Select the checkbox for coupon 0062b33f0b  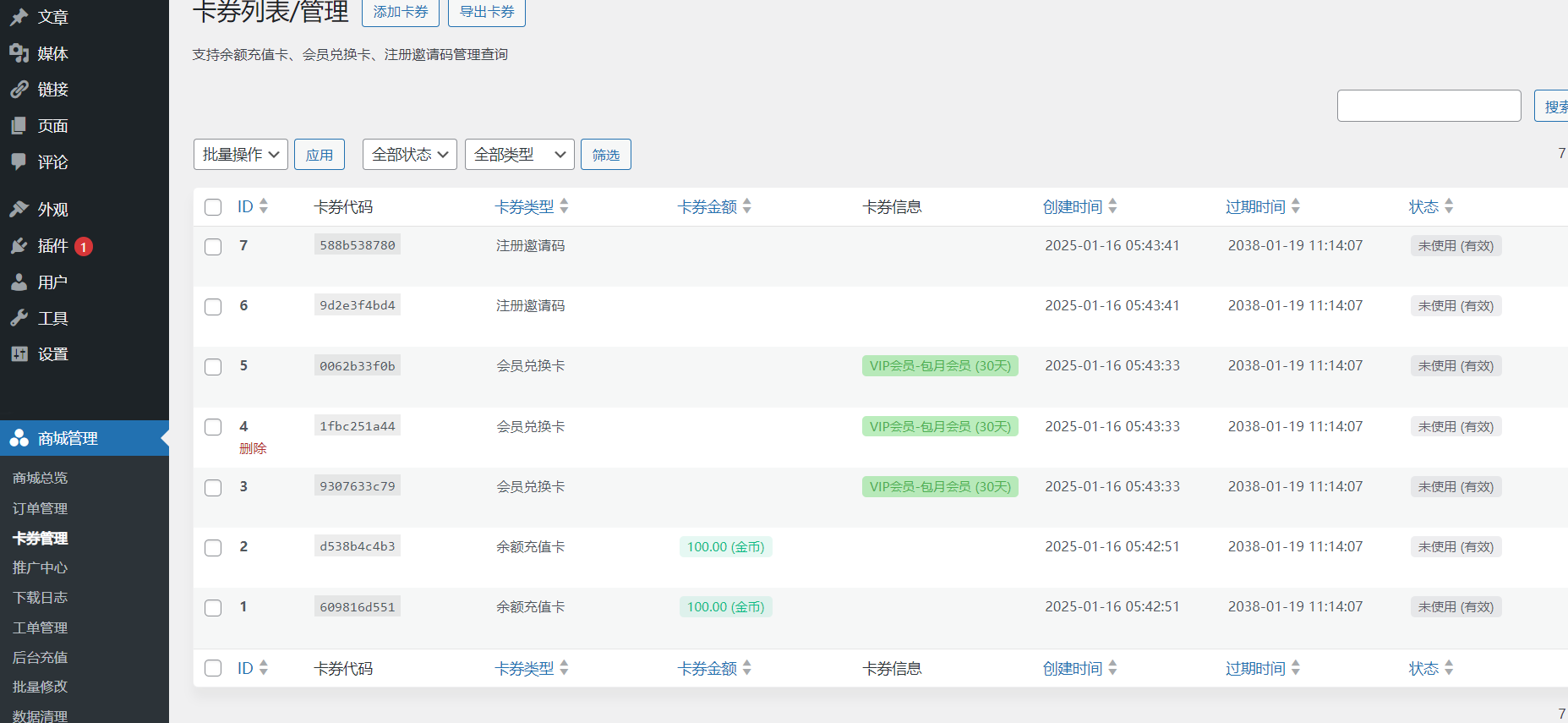coord(213,367)
